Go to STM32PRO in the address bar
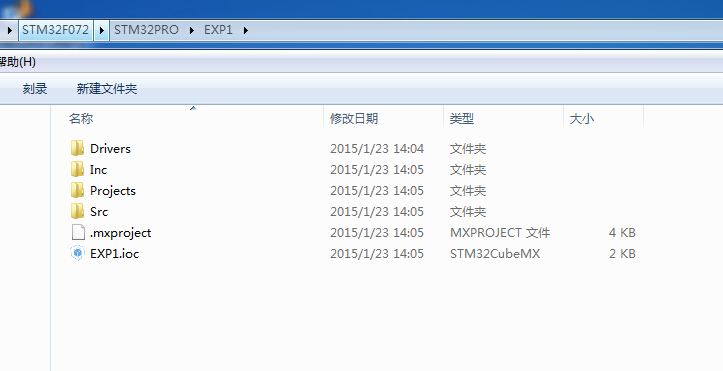This screenshot has height=371, width=723. point(146,30)
